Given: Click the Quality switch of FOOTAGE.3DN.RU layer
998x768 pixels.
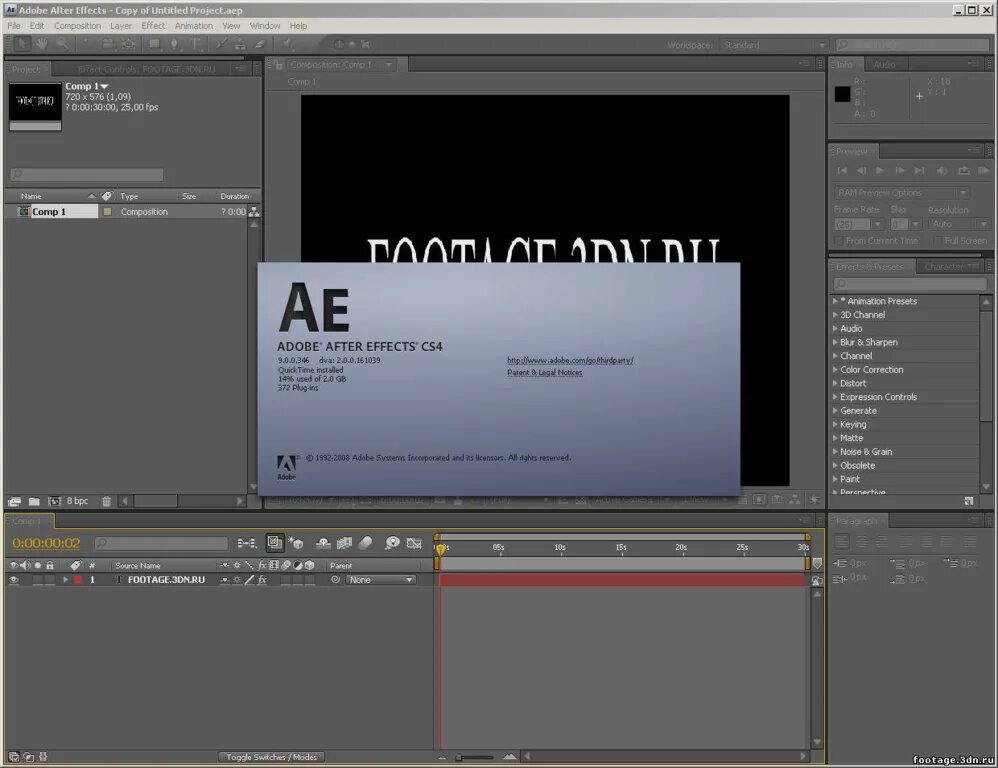Looking at the screenshot, I should [x=250, y=580].
